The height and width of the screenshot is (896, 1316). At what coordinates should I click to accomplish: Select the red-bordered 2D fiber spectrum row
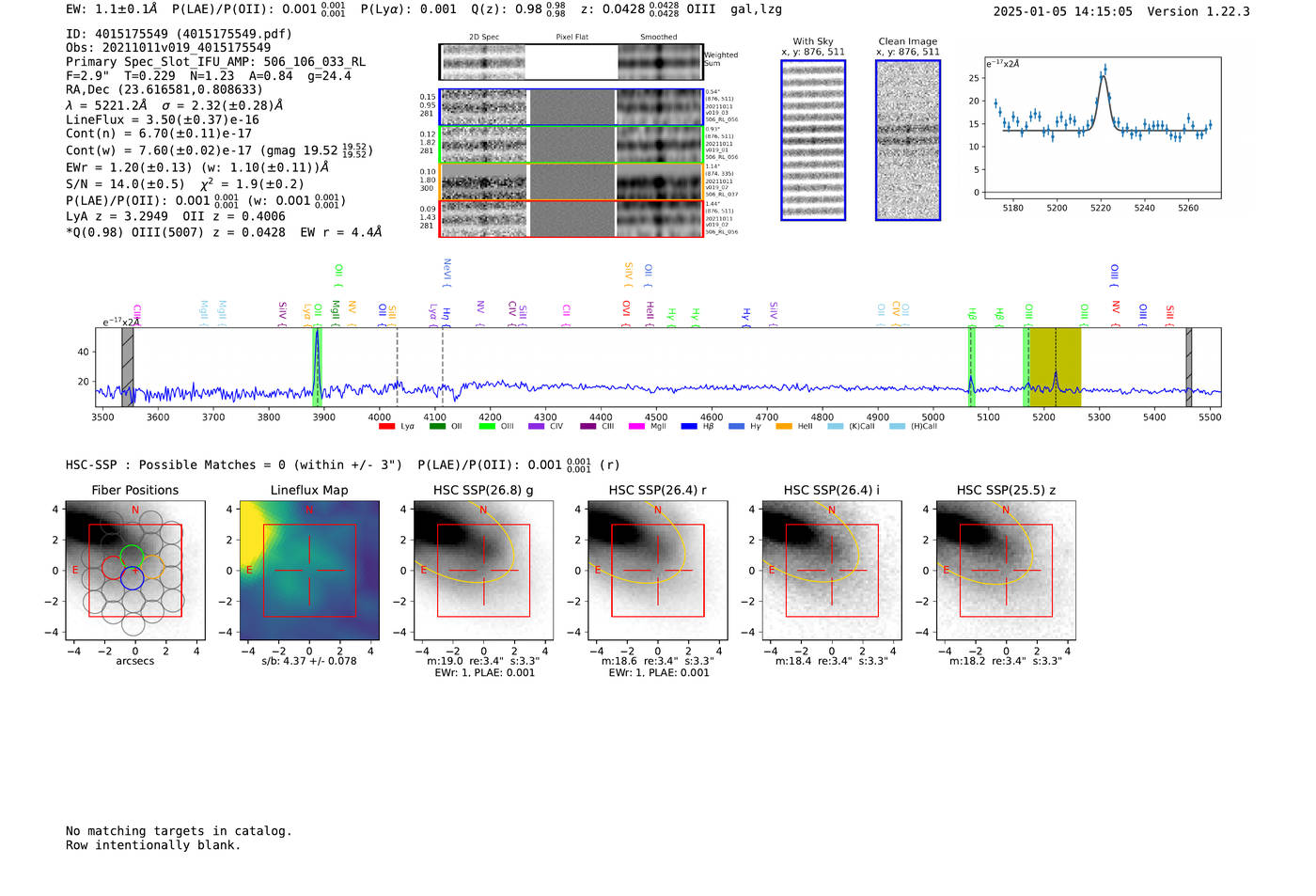tap(572, 218)
